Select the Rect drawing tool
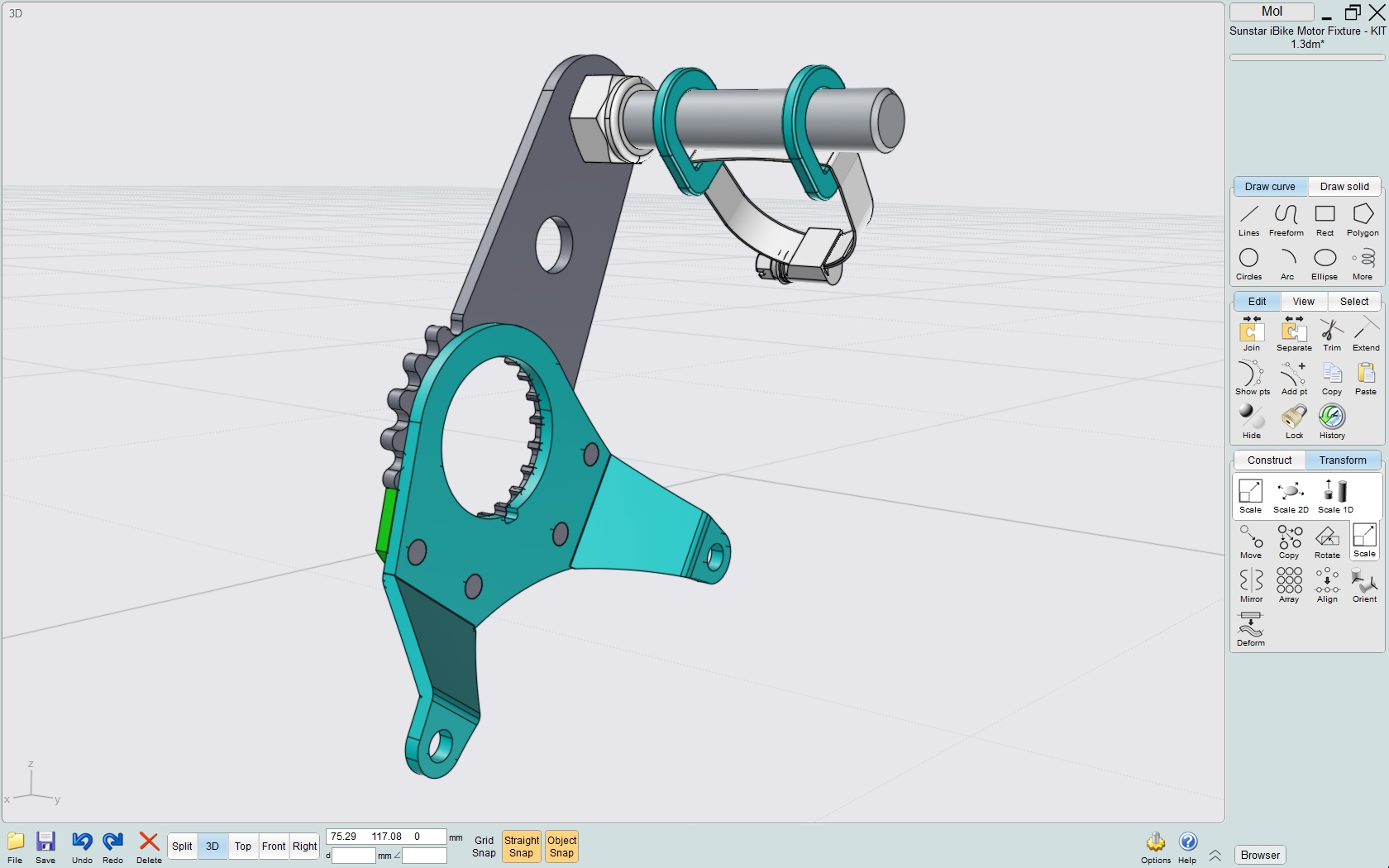 tap(1325, 220)
